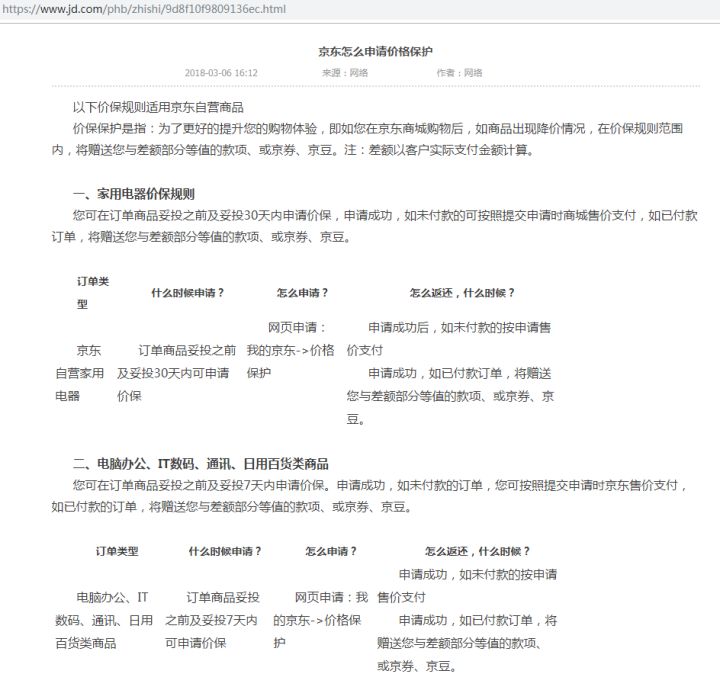This screenshot has height=690, width=720.
Task: Click second table header 订单类型
Action: pyautogui.click(x=117, y=551)
